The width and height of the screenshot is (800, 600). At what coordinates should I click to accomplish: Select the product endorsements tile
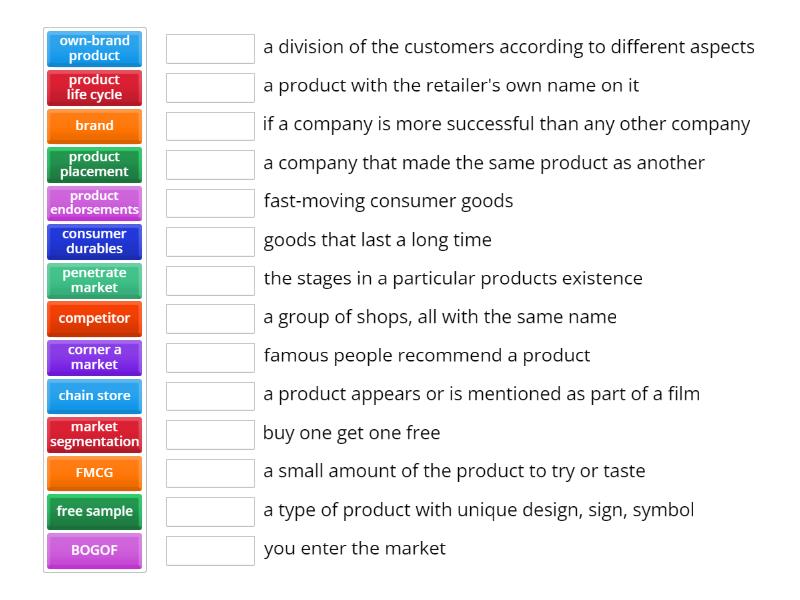point(94,202)
